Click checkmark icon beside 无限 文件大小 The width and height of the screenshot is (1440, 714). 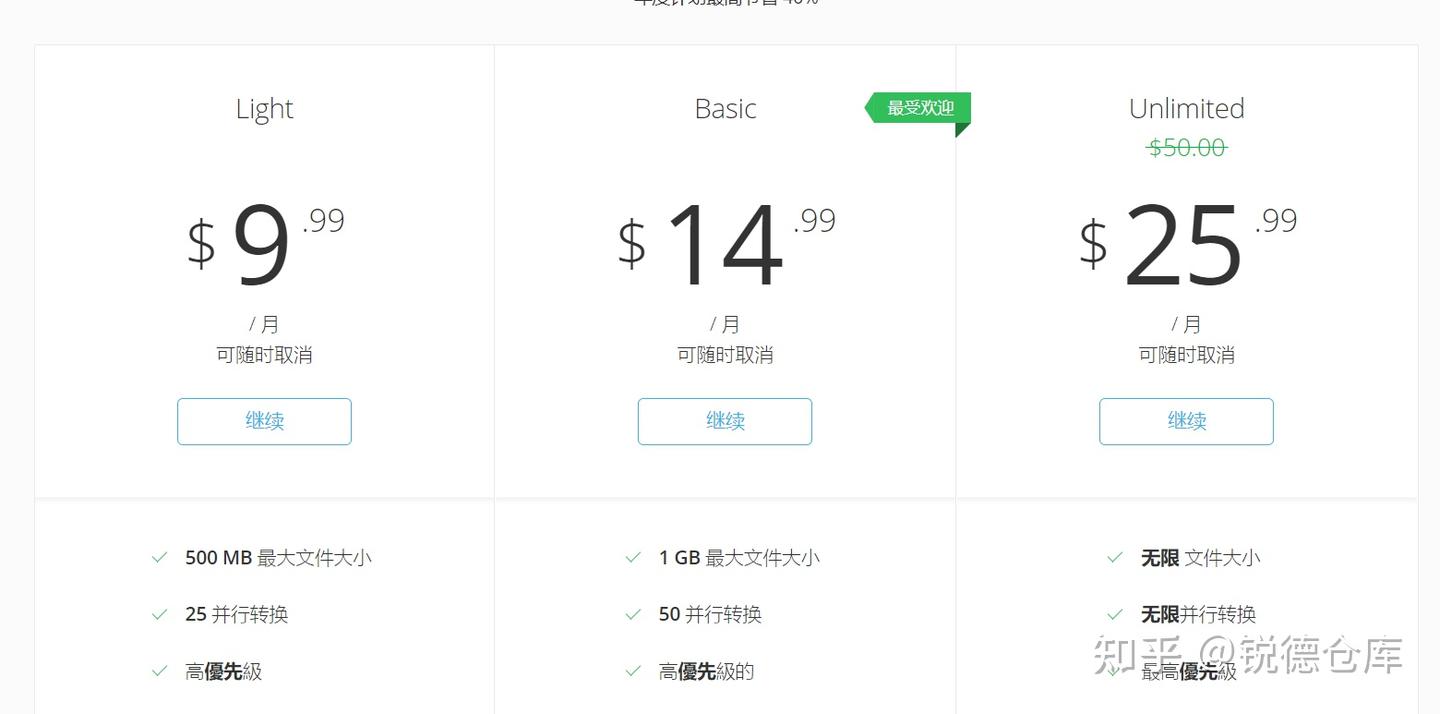click(x=1115, y=558)
